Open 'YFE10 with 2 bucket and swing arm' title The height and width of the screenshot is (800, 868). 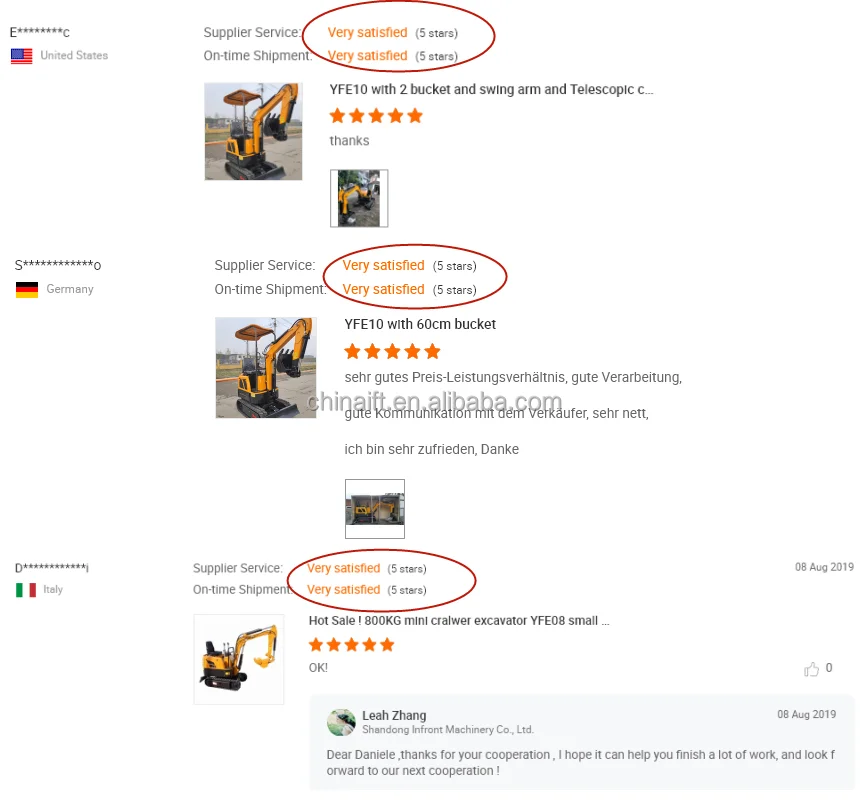[491, 90]
